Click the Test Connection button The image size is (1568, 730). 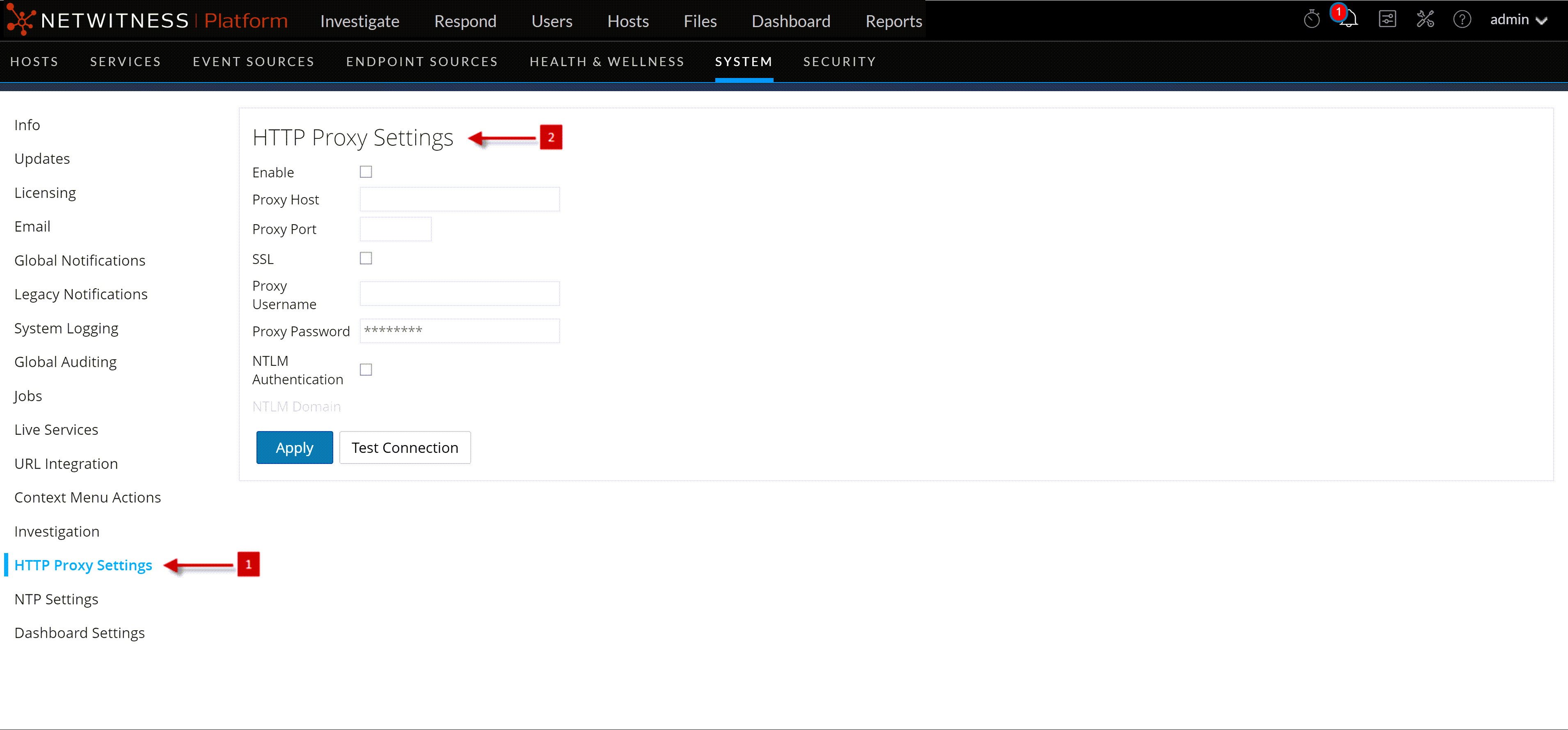405,448
